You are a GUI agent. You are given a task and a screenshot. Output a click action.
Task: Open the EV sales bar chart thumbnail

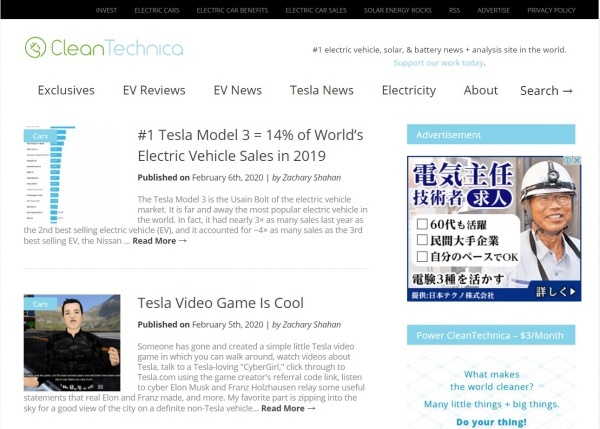point(72,174)
